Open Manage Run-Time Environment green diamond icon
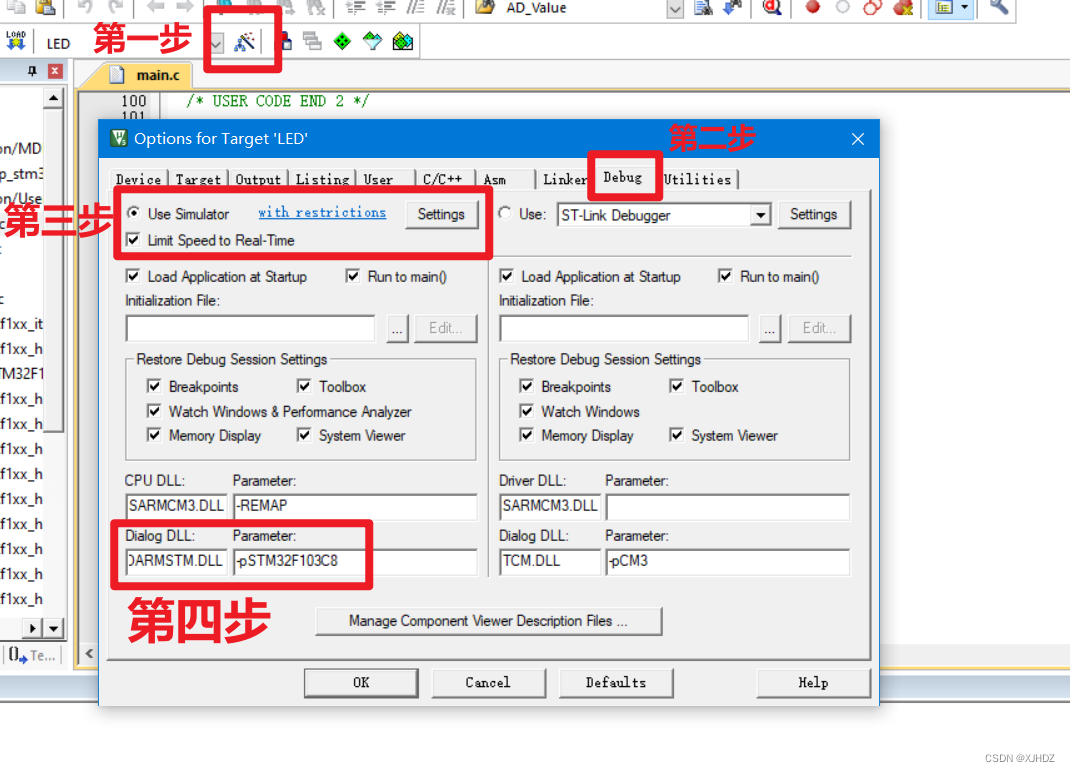Viewport: 1070px width, 772px height. point(342,42)
